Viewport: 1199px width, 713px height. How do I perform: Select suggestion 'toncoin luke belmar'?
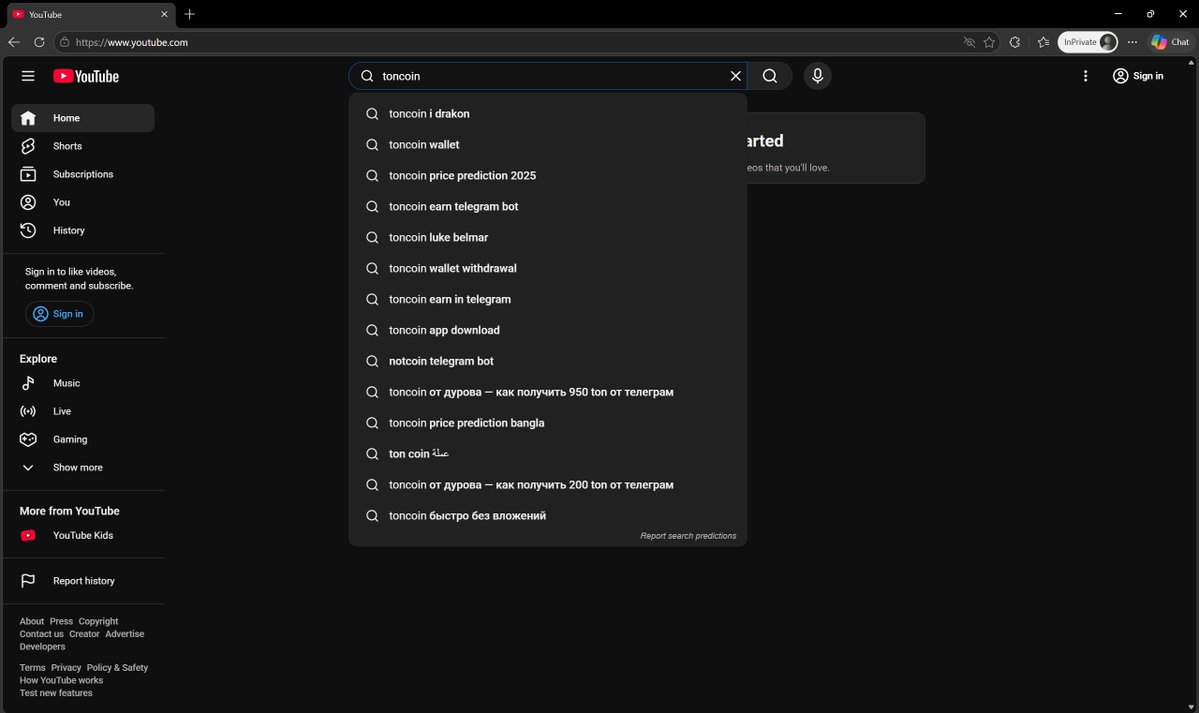548,237
